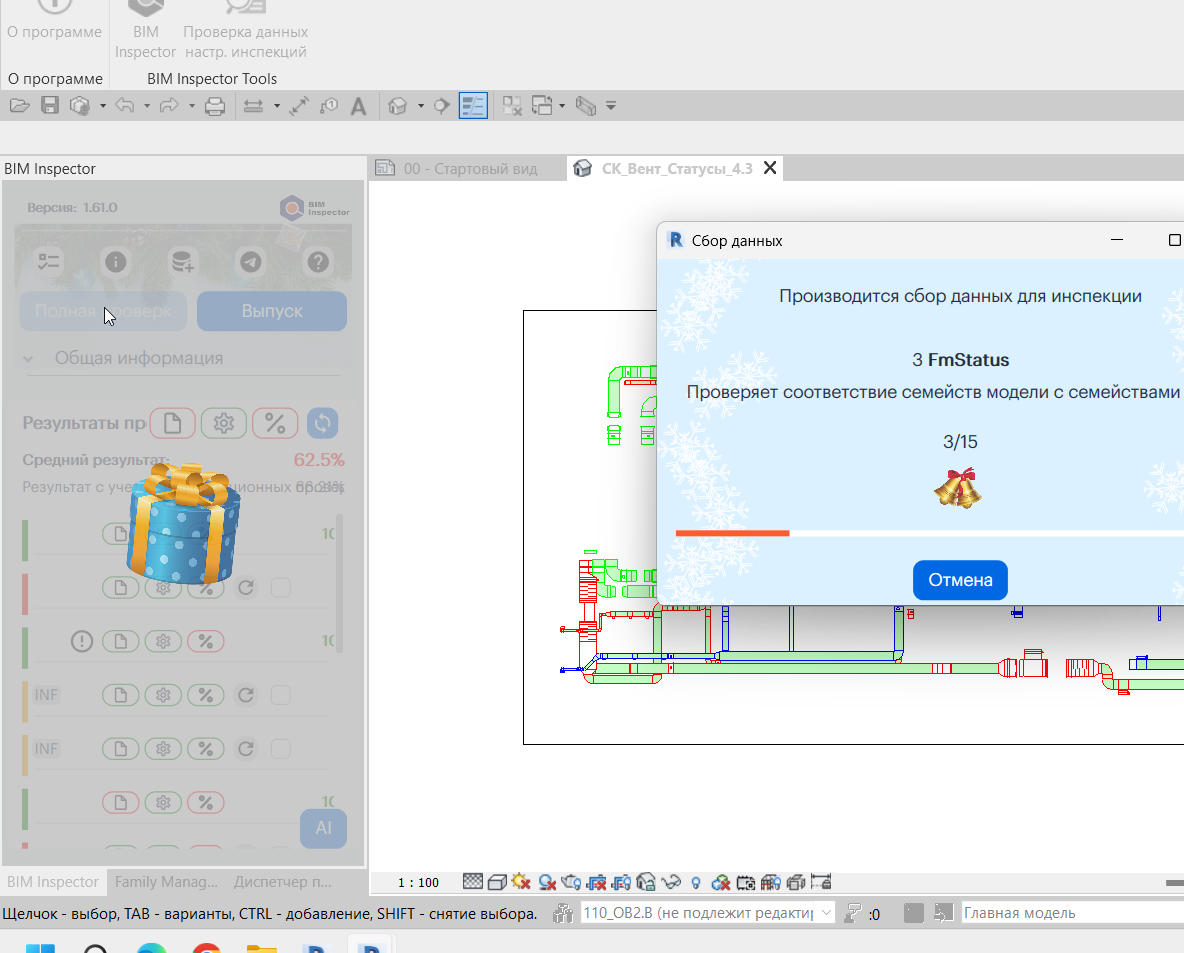The width and height of the screenshot is (1184, 953).
Task: Click the checklist icon in BIM Inspector panel
Action: point(49,262)
